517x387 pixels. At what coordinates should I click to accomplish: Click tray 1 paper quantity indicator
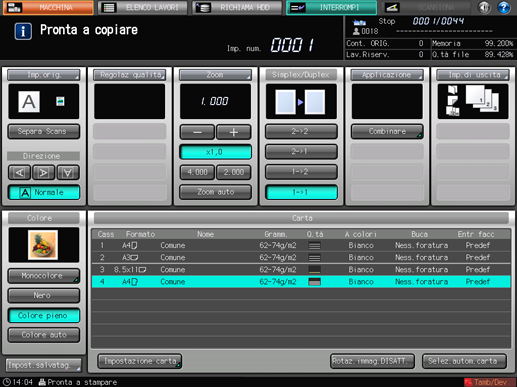click(314, 246)
